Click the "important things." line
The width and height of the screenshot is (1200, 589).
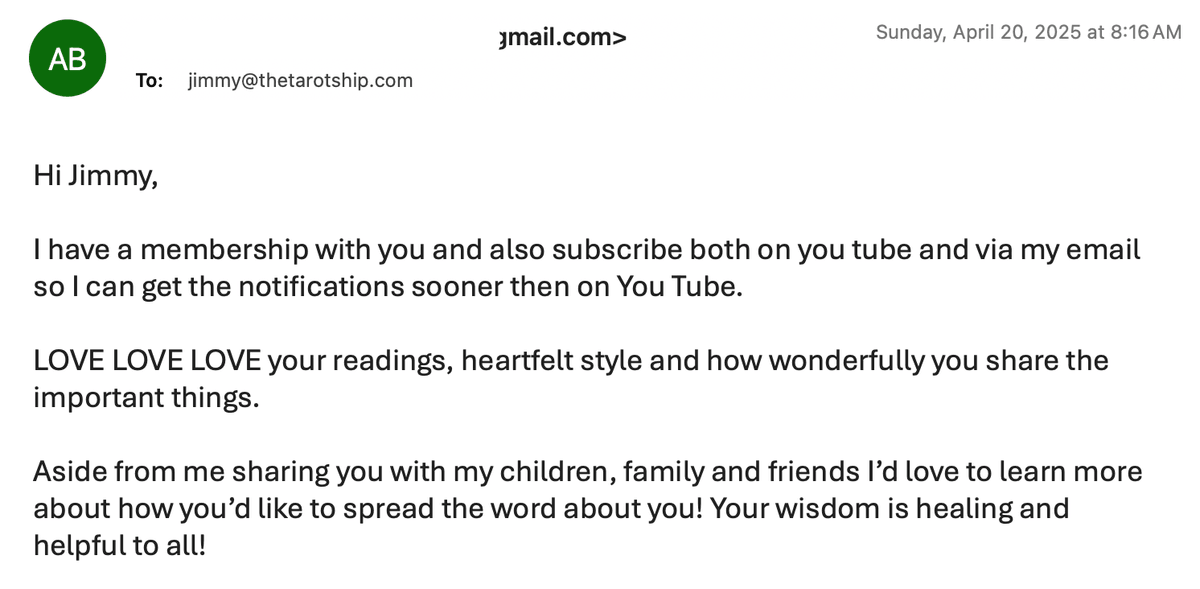pos(146,398)
